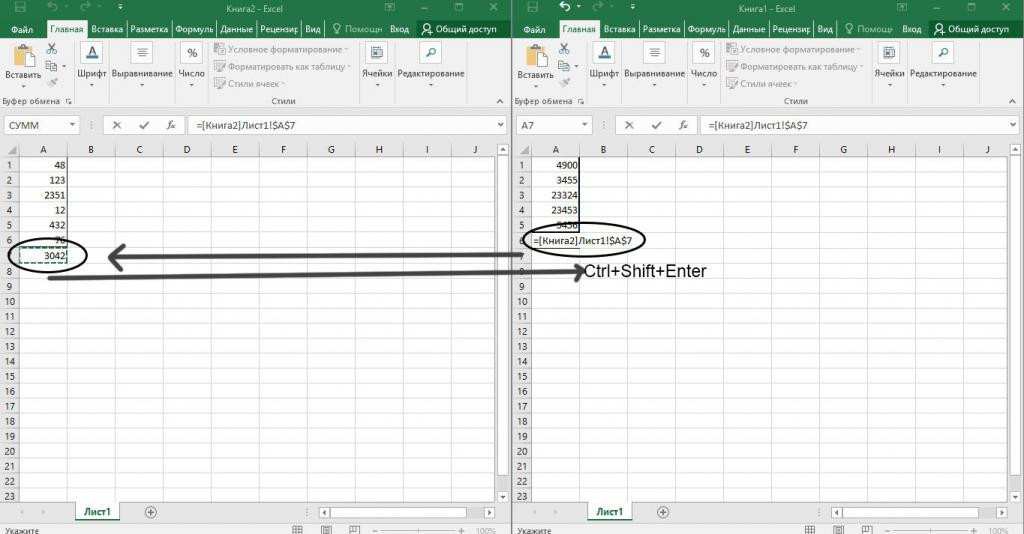This screenshot has height=534, width=1024.
Task: Select the Лист1 sheet tab in left workbook
Action: click(x=97, y=512)
